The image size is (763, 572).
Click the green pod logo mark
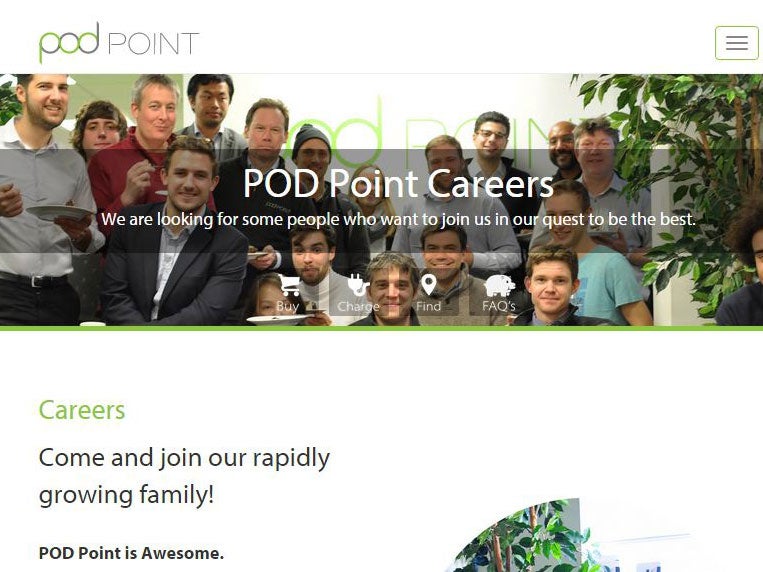[x=69, y=43]
